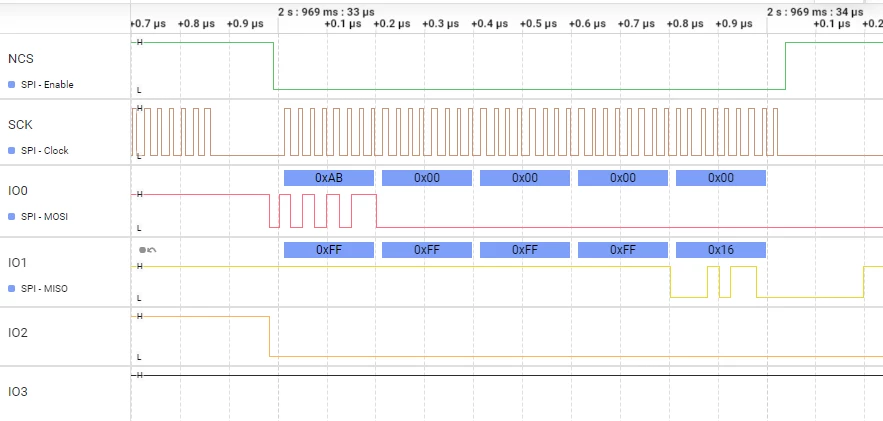Click the 0xFF MISO bubble just before 0x16

click(x=623, y=250)
